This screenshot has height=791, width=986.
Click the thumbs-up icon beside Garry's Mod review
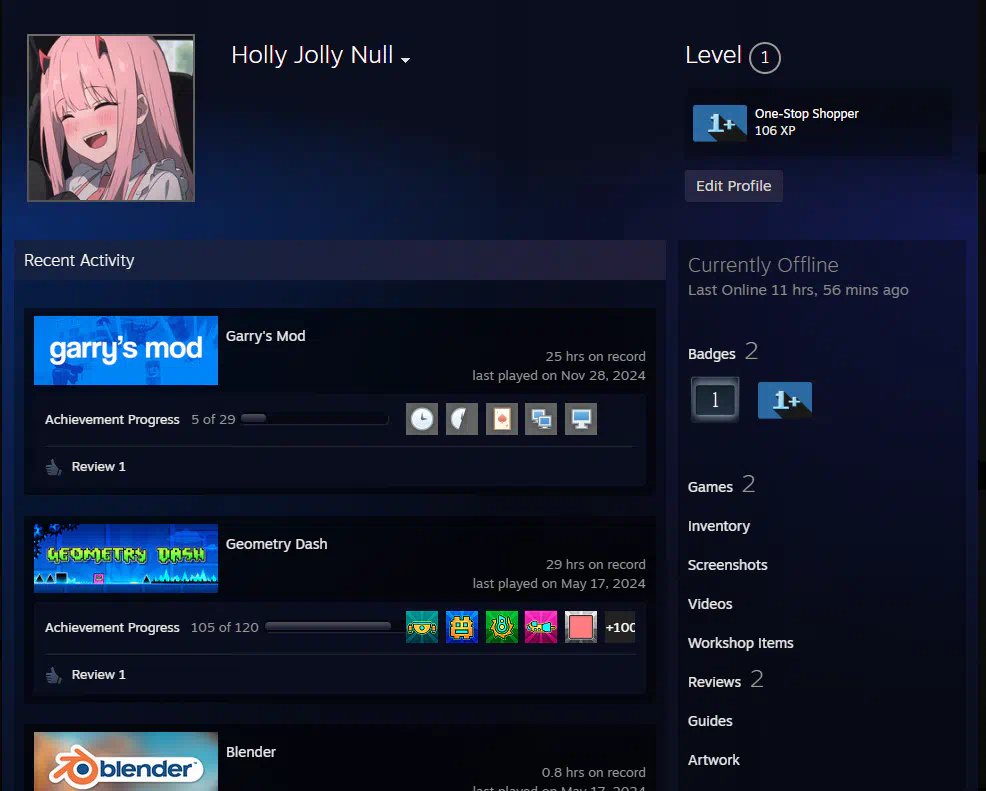[x=53, y=467]
